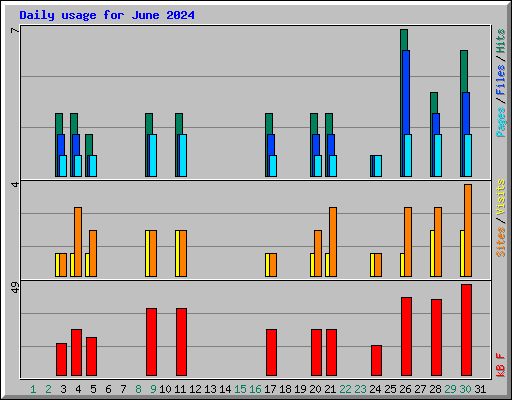This screenshot has height=400, width=512.
Task: Click the red KB bar for day 26
Action: tap(406, 336)
